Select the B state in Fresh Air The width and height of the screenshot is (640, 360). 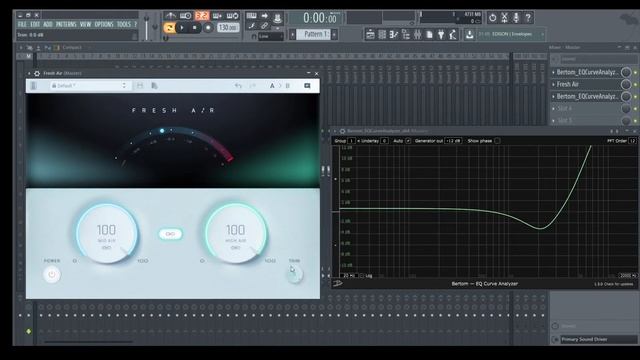coord(287,86)
